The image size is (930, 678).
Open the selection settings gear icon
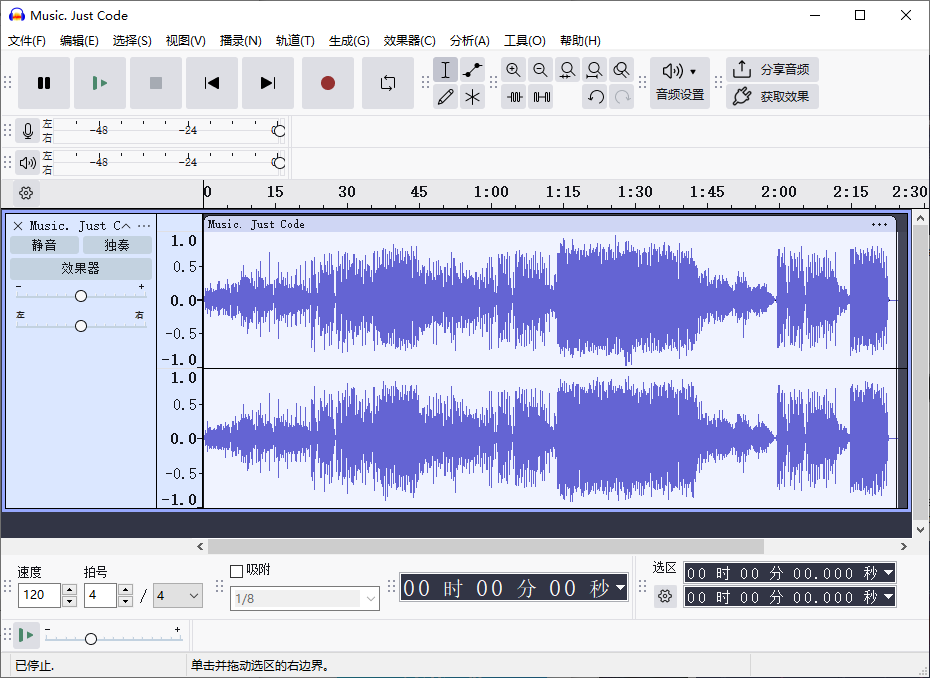click(665, 596)
